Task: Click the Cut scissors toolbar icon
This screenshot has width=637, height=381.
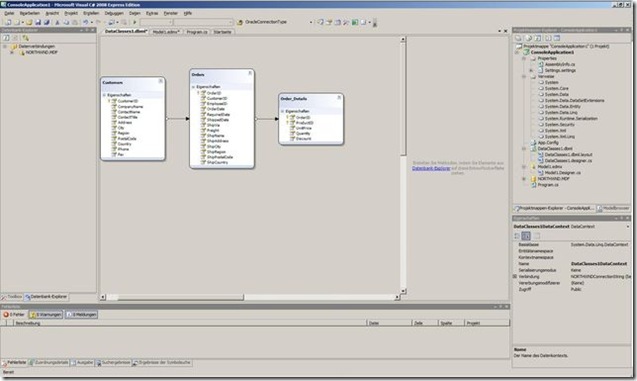Action: point(57,22)
